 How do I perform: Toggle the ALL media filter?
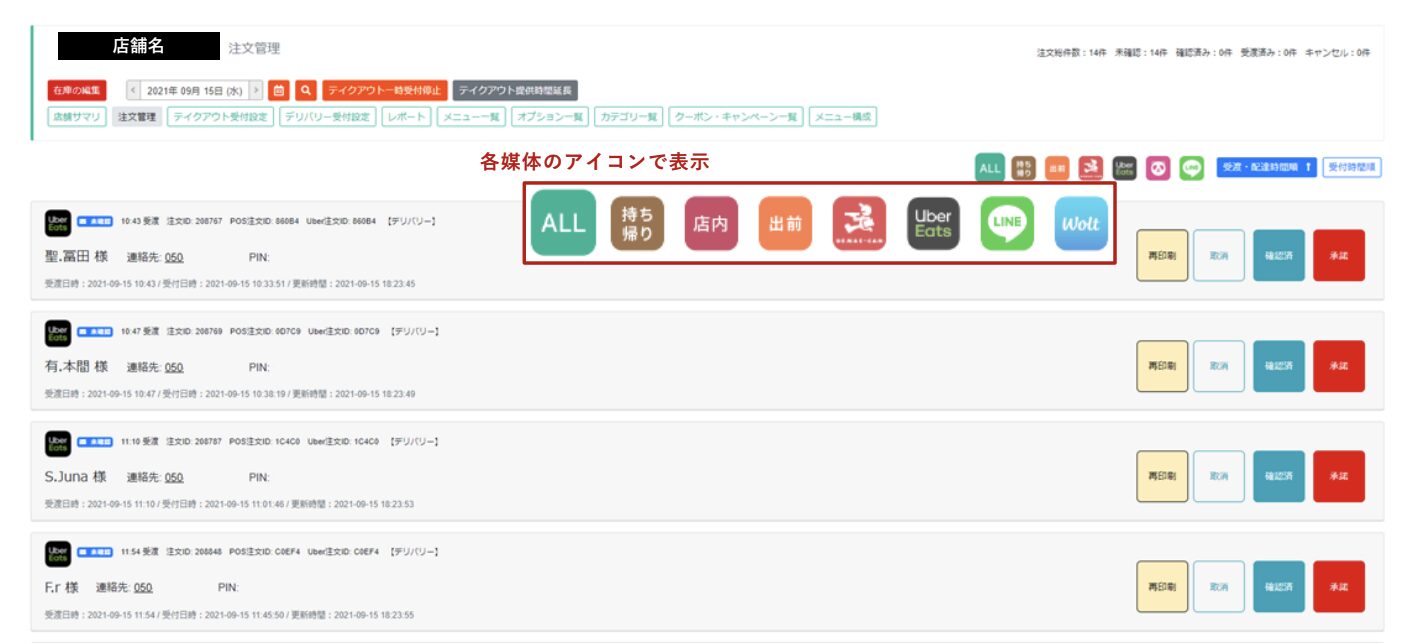(x=989, y=168)
